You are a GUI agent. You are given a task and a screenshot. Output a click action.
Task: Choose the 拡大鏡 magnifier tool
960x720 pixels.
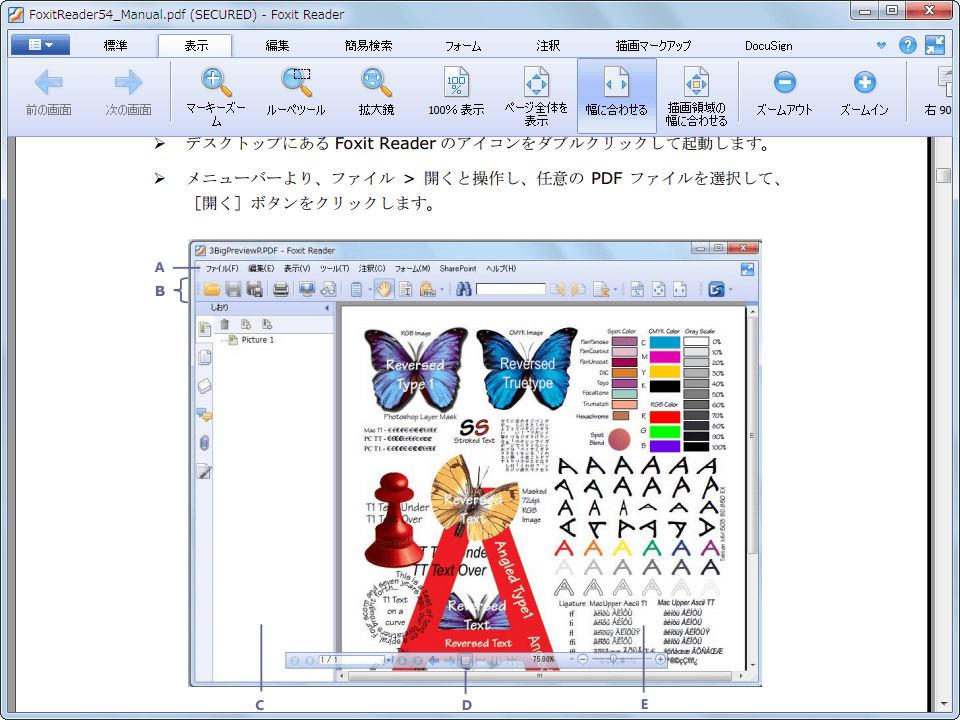pos(376,94)
